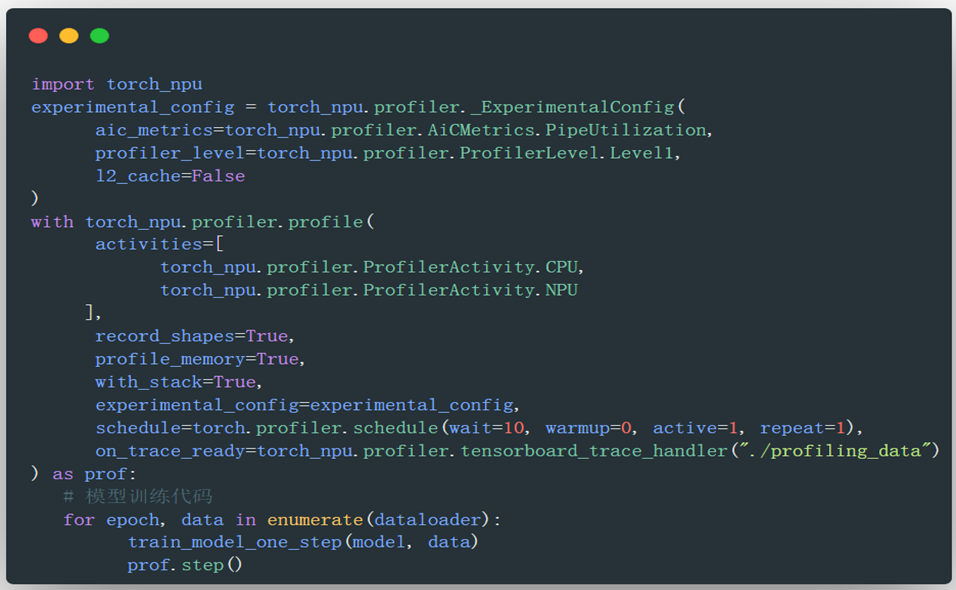Click '_ExperimentalConfig(' in the assignment line

pos(578,107)
